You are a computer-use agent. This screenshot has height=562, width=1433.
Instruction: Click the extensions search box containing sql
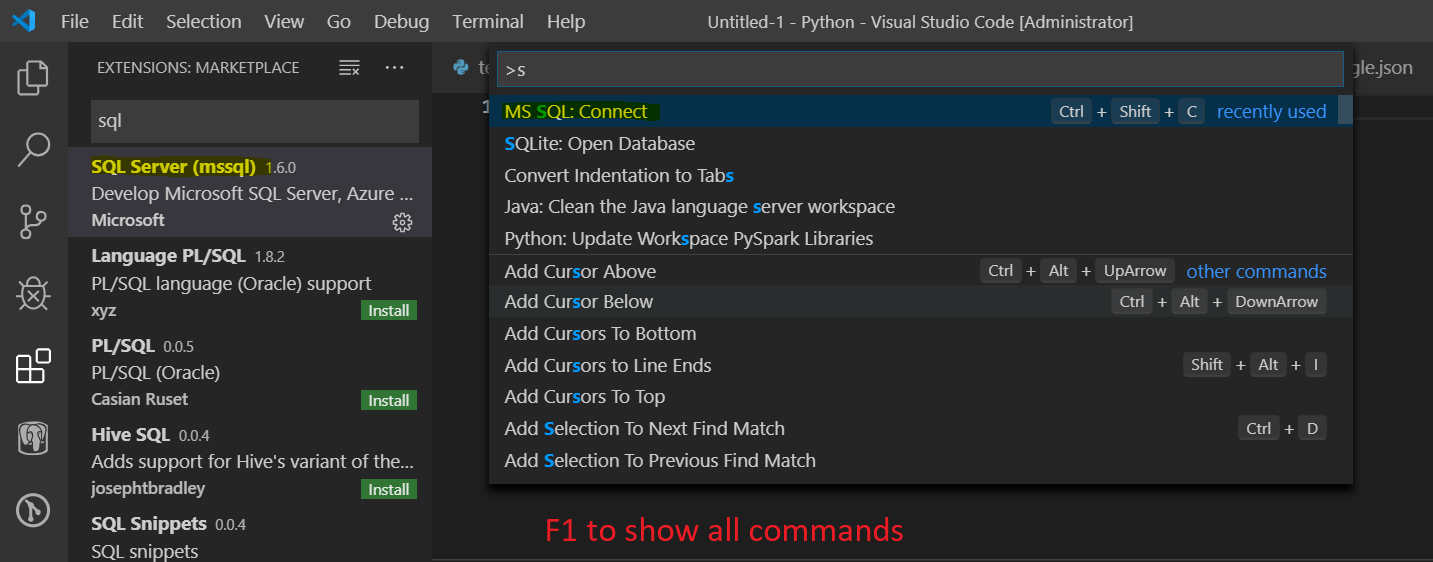[x=254, y=121]
